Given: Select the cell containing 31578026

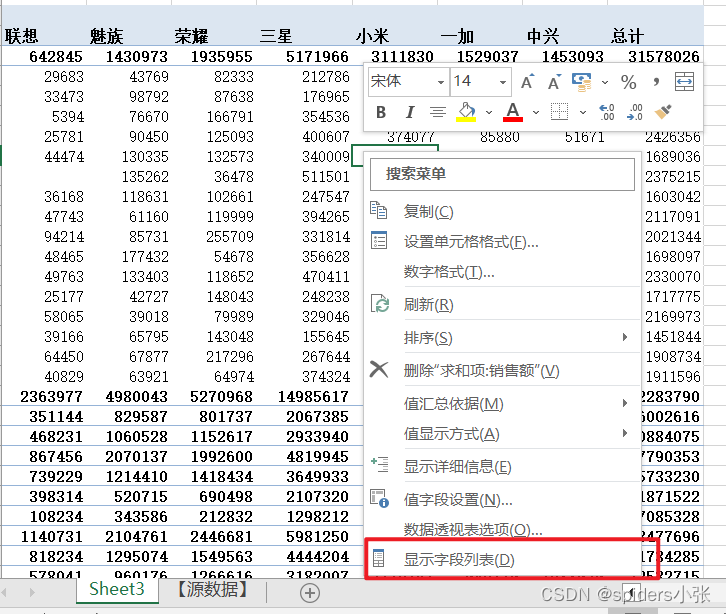Looking at the screenshot, I should coord(663,56).
